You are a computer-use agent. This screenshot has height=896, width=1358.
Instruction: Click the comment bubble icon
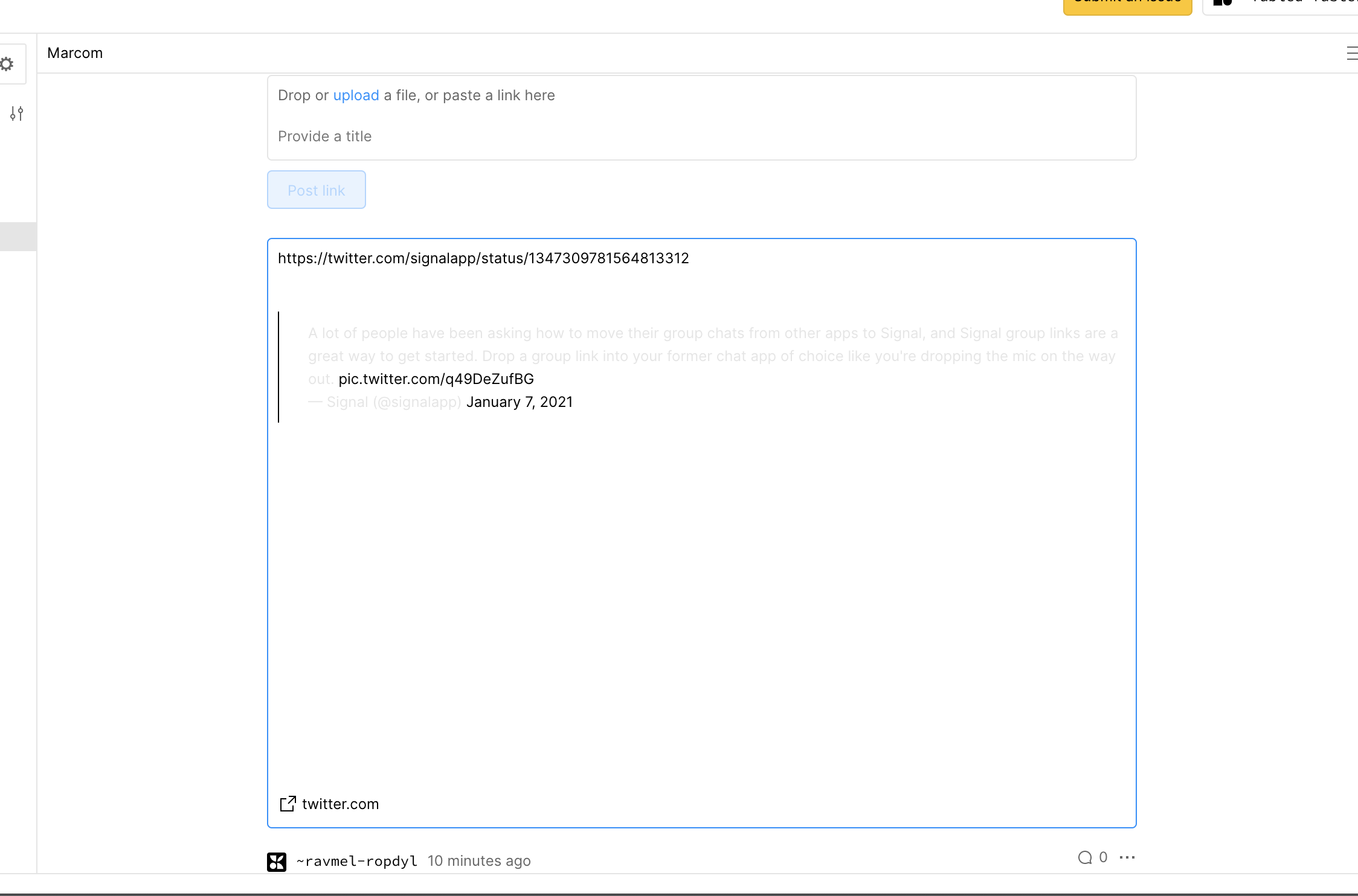tap(1085, 857)
